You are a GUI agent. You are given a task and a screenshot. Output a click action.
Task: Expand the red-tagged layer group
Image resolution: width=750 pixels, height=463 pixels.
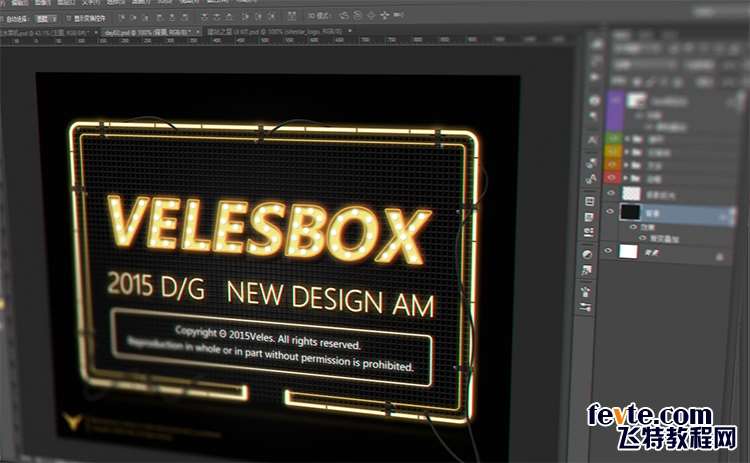[x=628, y=177]
